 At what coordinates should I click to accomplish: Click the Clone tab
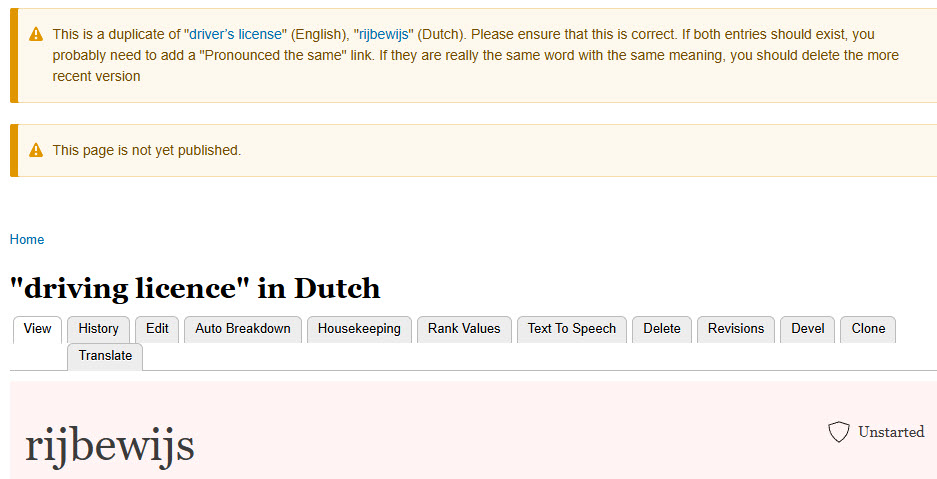(868, 329)
